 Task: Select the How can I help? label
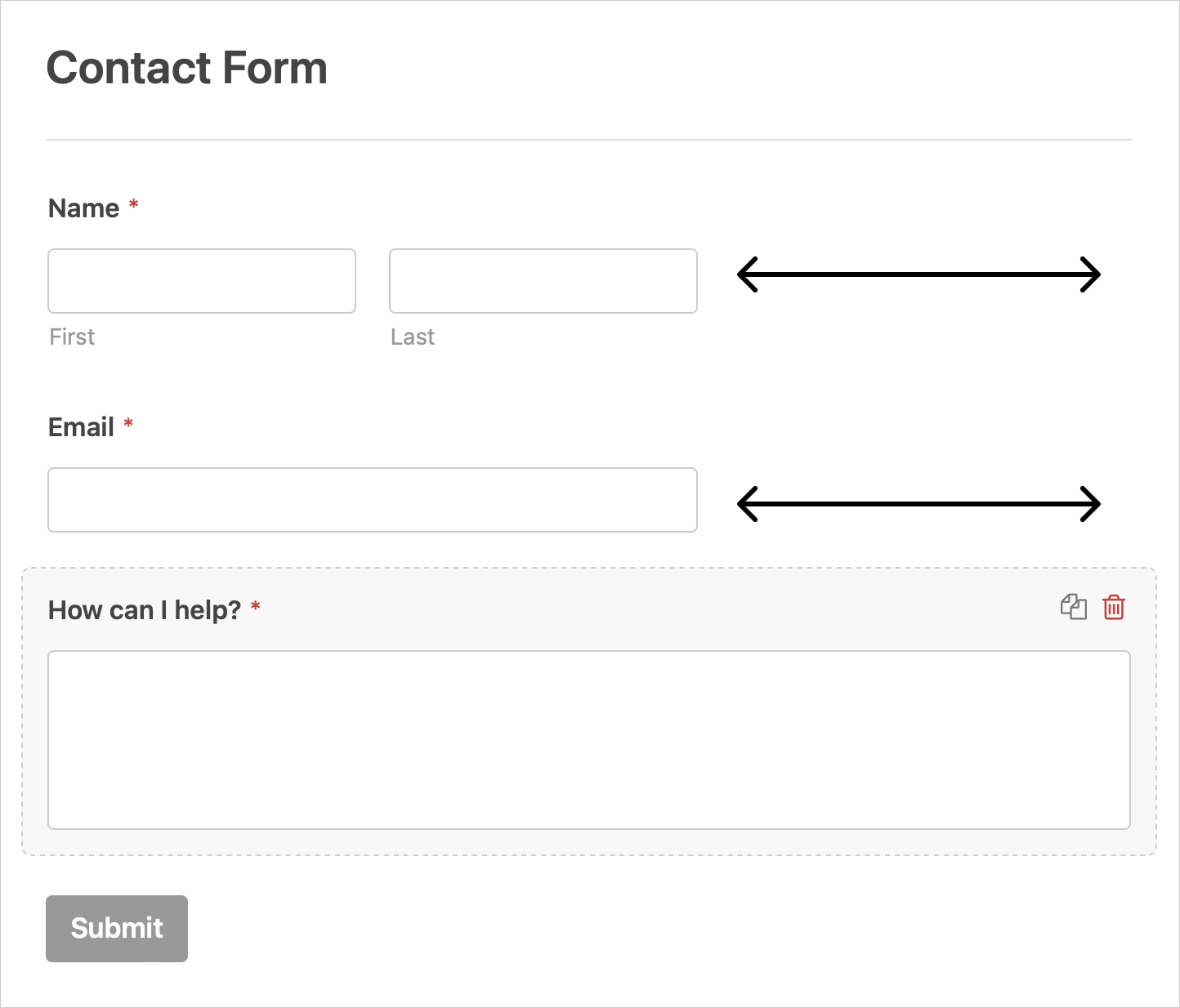(145, 610)
